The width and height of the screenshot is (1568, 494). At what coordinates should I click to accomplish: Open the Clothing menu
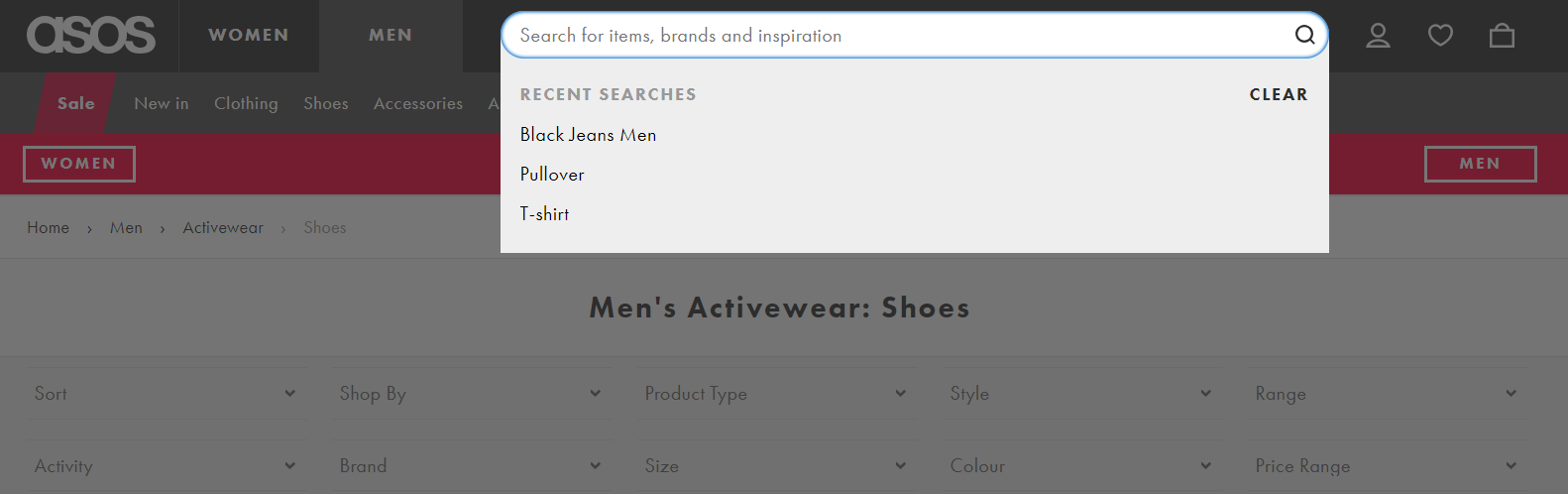click(246, 103)
